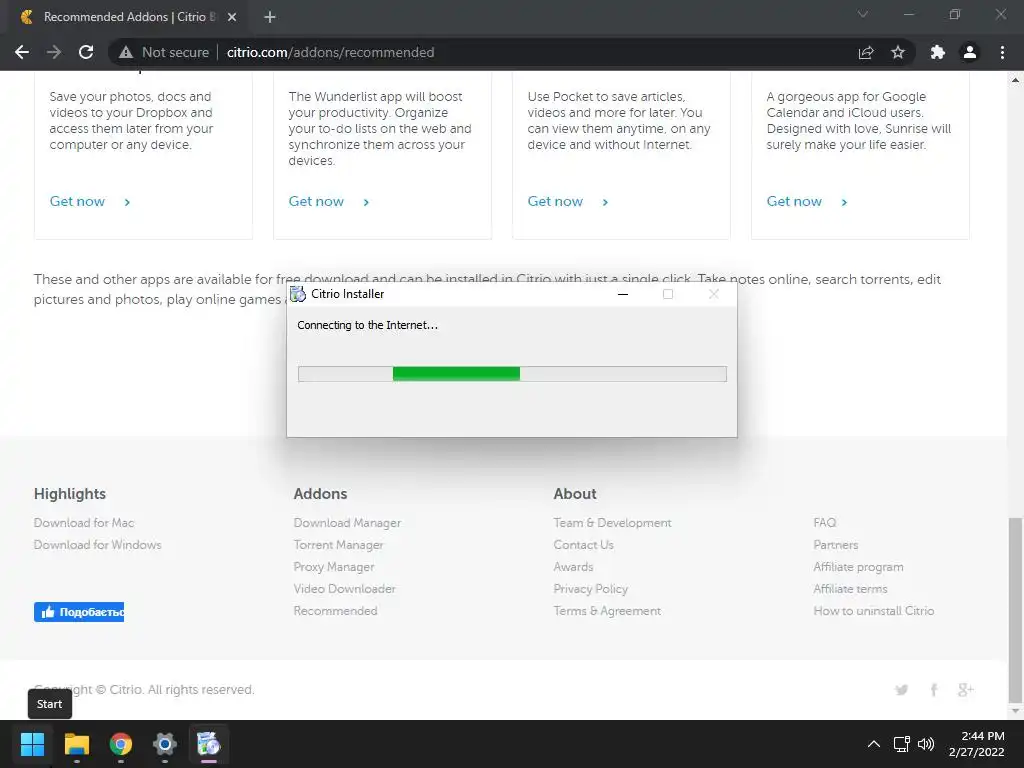Open the Chrome profile avatar icon
Viewport: 1024px width, 768px height.
click(970, 52)
